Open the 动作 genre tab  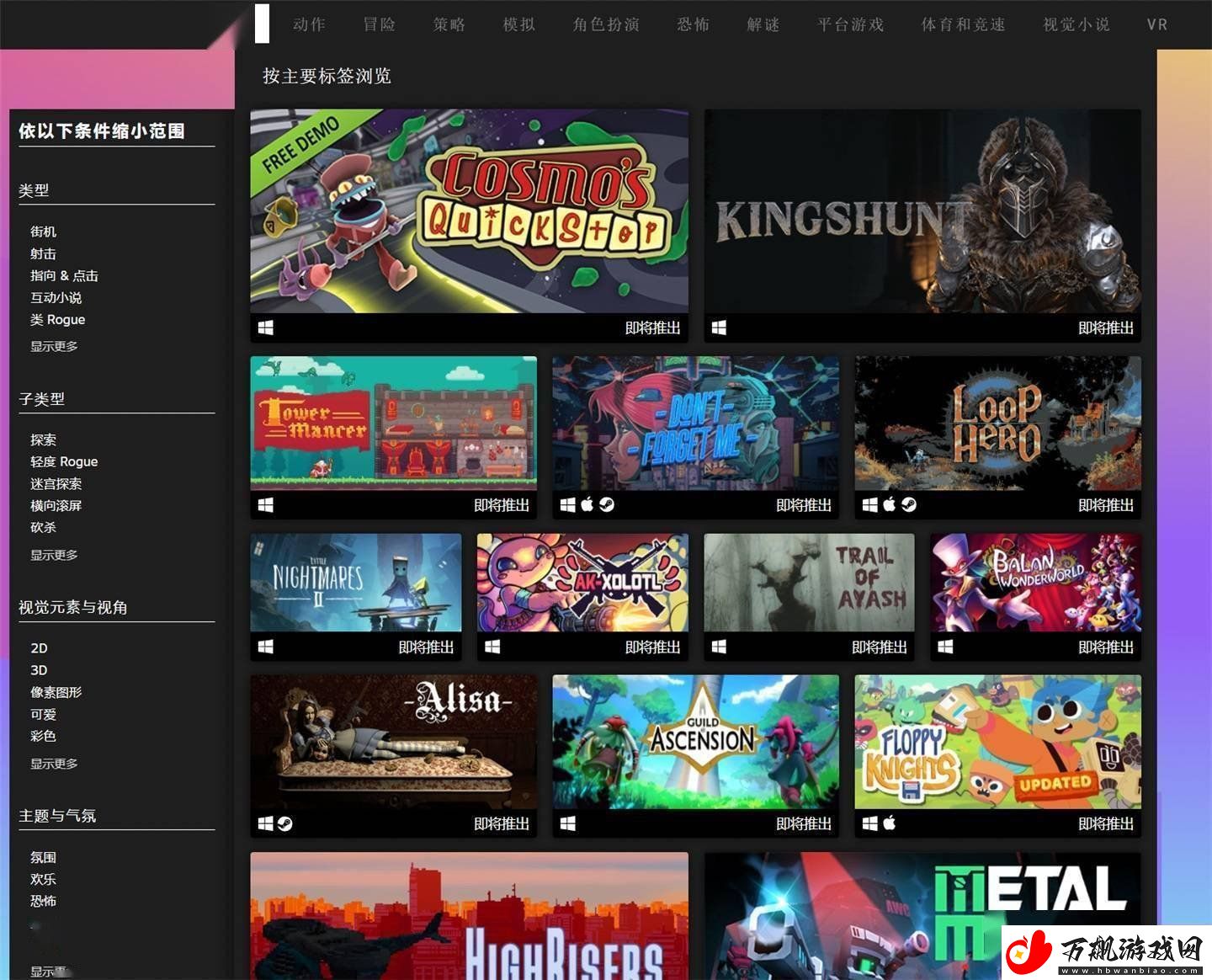[x=309, y=24]
